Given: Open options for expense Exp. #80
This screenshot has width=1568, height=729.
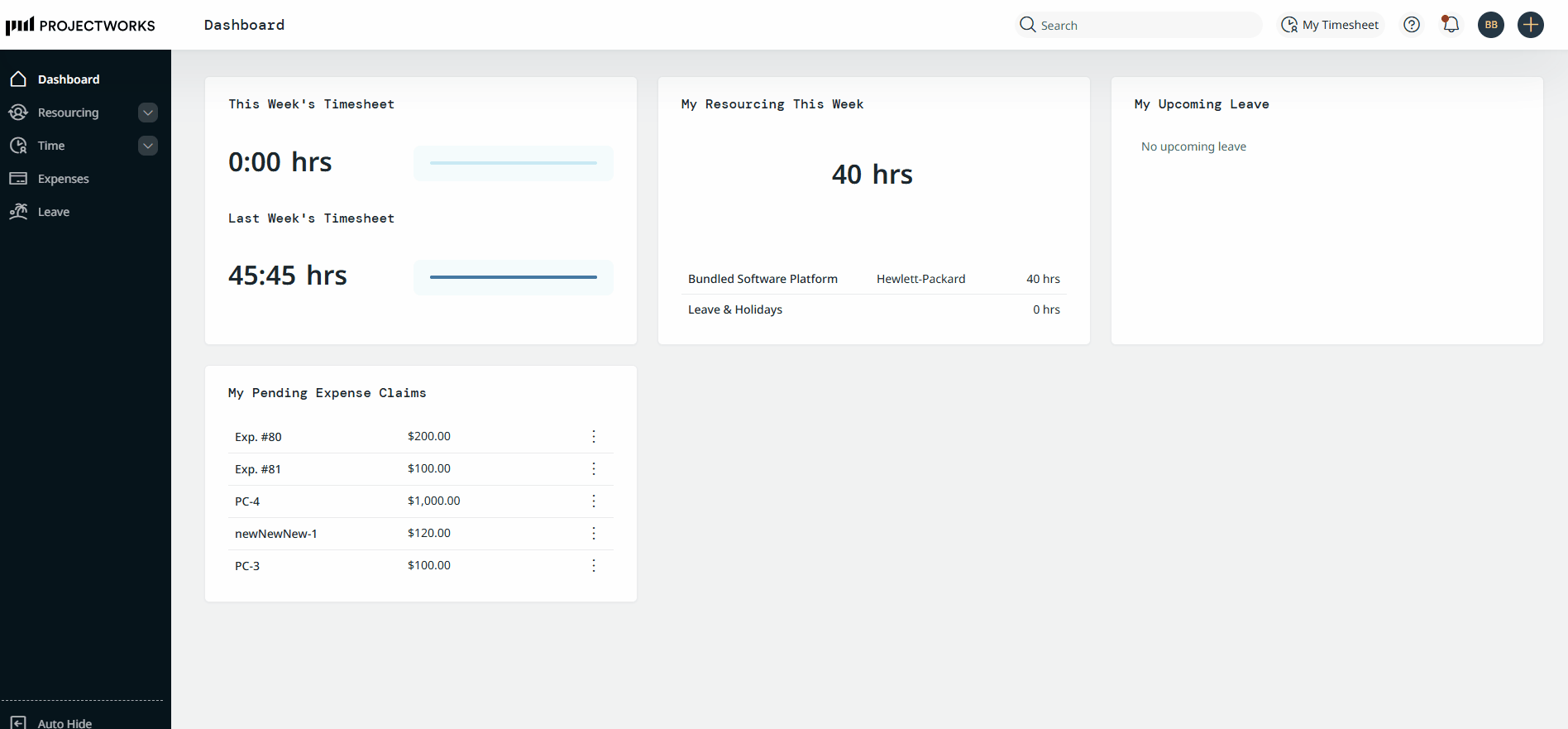Looking at the screenshot, I should (x=594, y=437).
